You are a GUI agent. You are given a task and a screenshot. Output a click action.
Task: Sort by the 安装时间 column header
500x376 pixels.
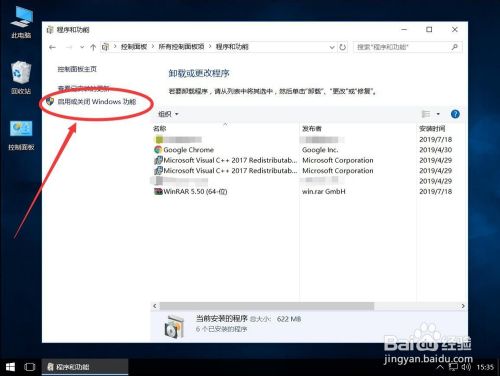click(x=432, y=129)
